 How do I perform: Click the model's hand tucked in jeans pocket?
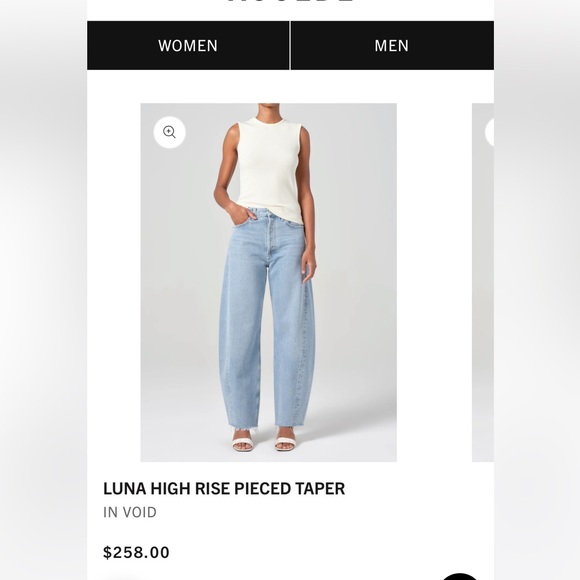tap(237, 213)
